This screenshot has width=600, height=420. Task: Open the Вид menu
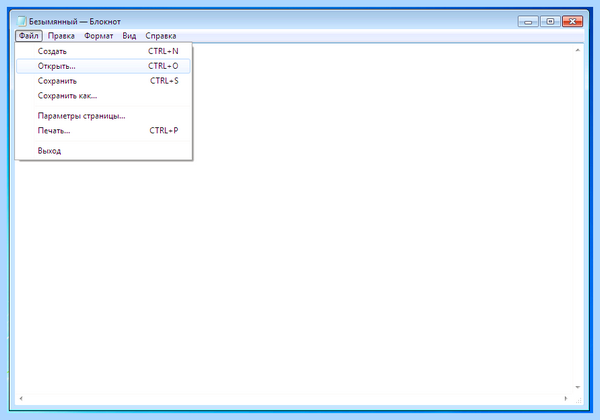click(129, 36)
